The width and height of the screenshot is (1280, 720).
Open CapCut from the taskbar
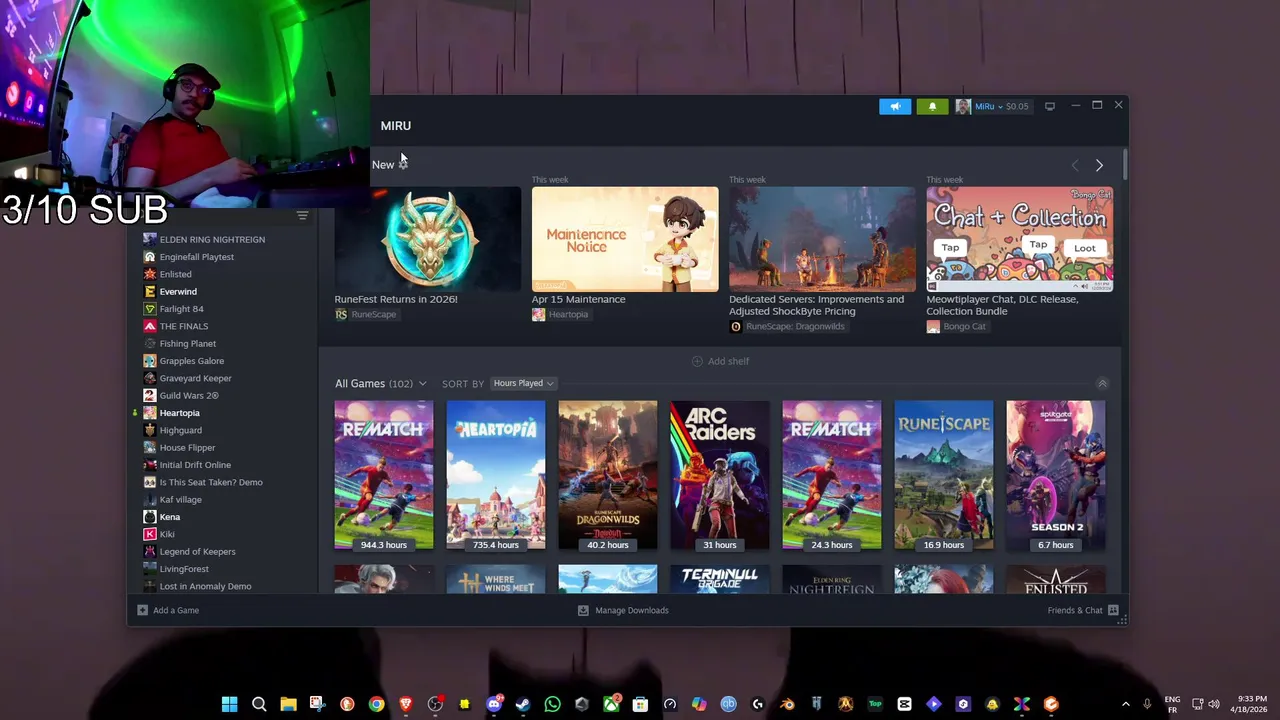pyautogui.click(x=904, y=704)
